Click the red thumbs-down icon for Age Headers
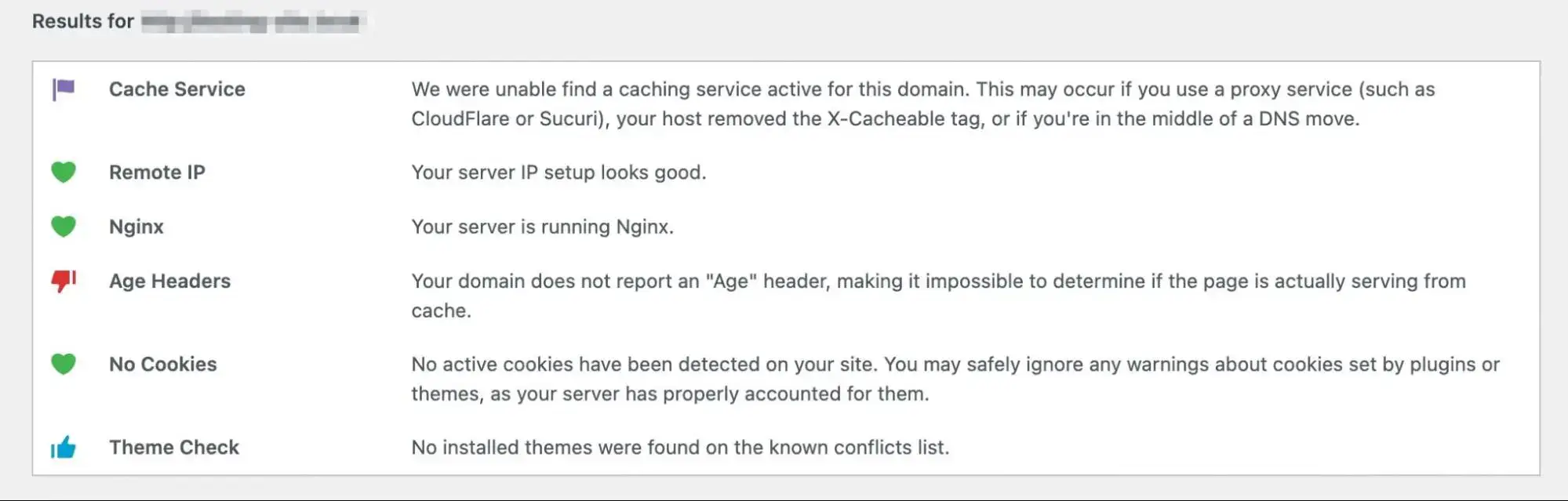Screen dimensions: 1568x501 pos(64,281)
